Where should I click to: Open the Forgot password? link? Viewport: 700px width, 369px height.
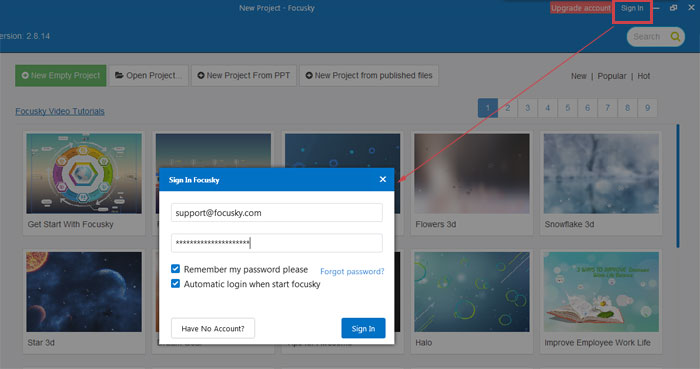[x=352, y=271]
